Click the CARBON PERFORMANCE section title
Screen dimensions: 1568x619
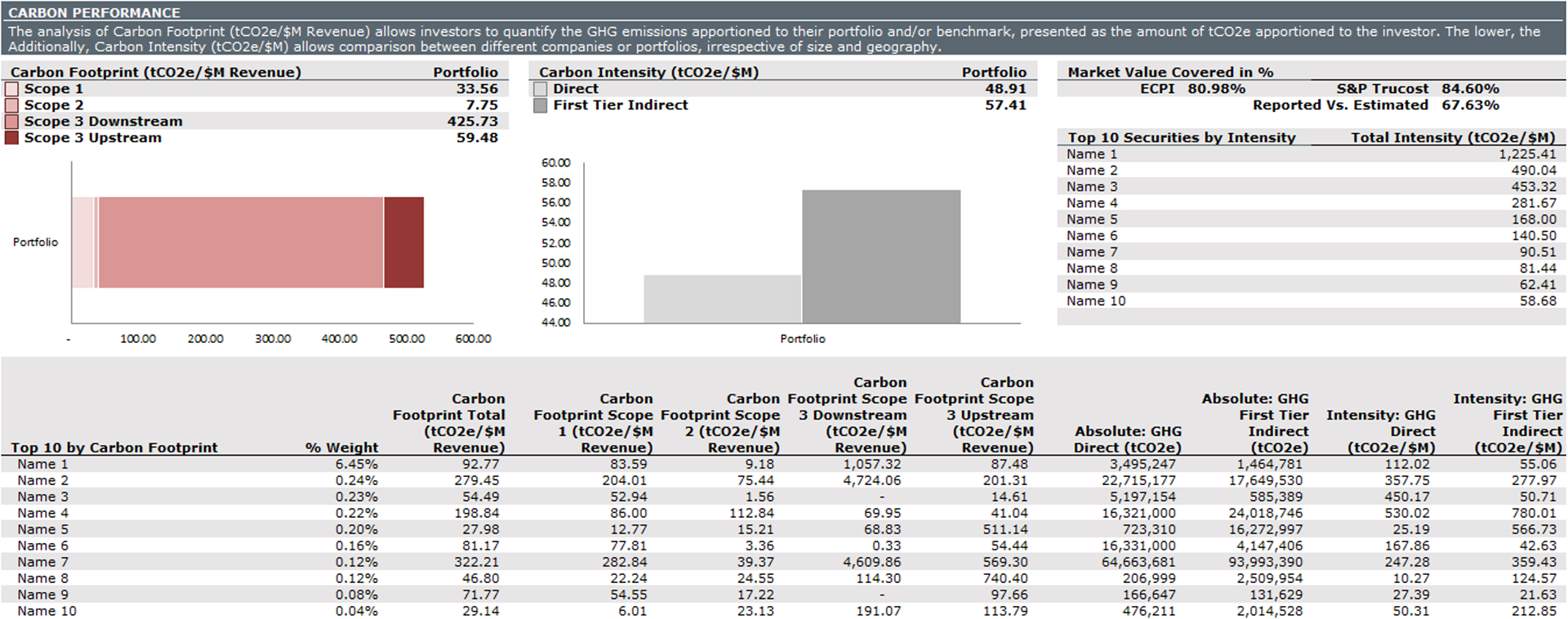94,12
